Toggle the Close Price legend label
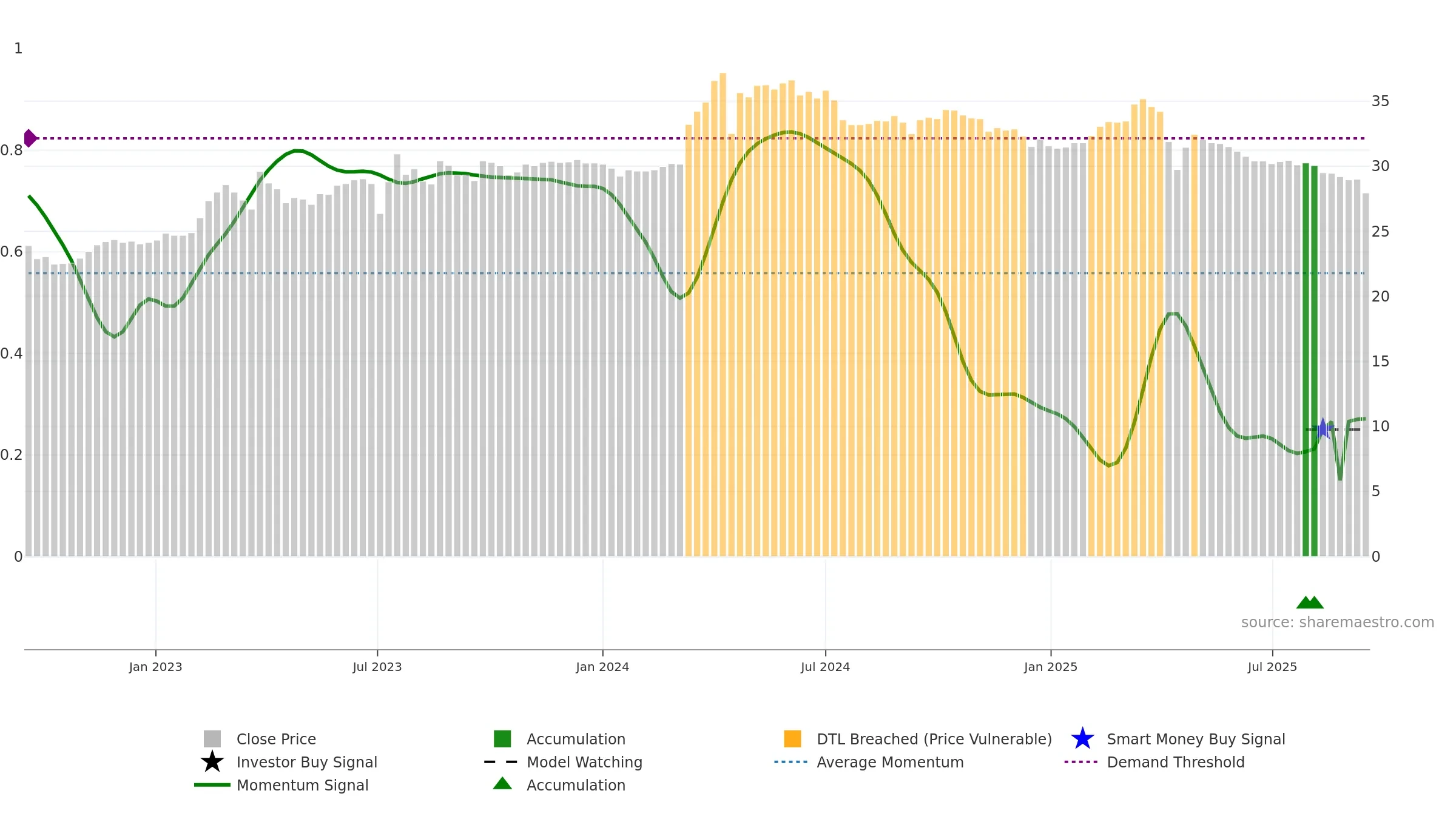This screenshot has height=819, width=1456. [276, 739]
